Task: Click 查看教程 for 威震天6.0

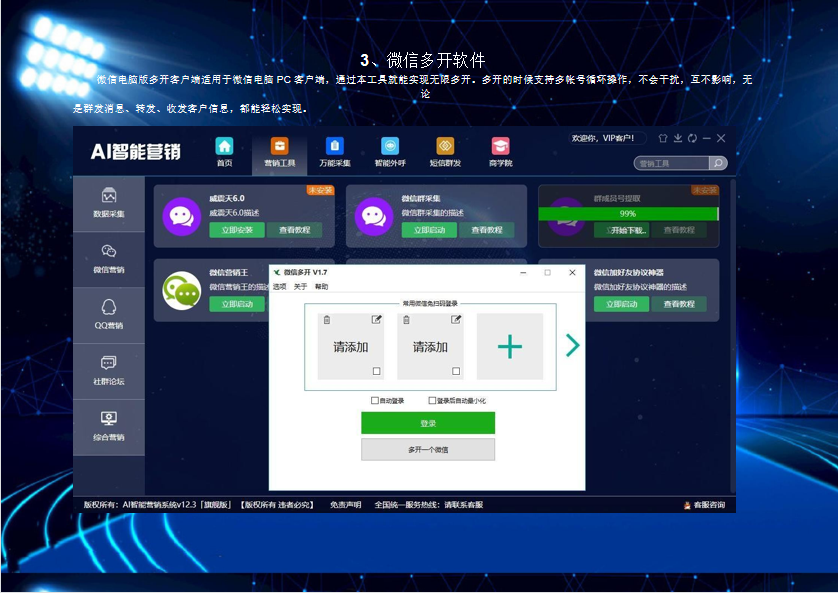Action: click(294, 230)
